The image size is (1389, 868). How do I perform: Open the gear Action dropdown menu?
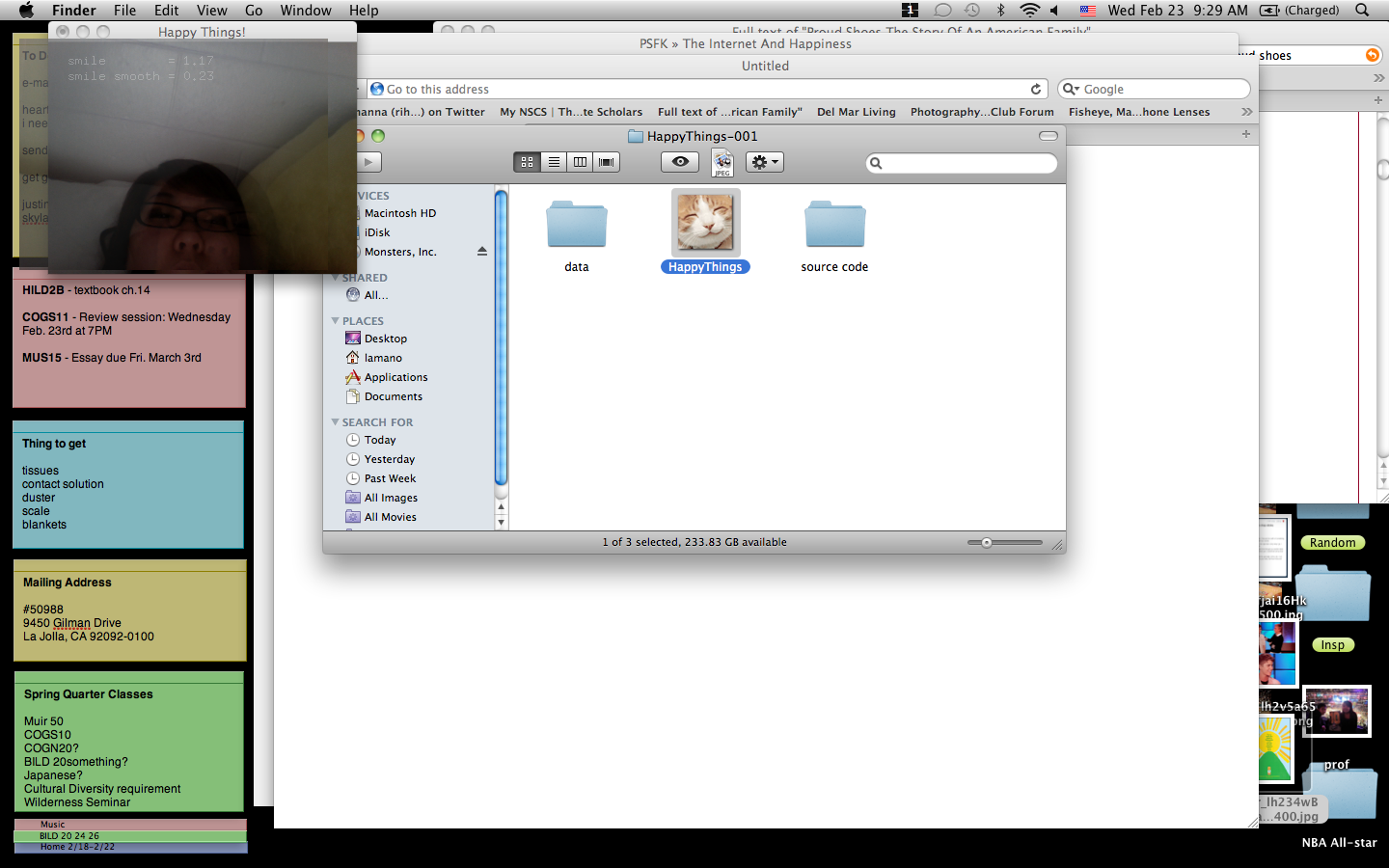[764, 162]
